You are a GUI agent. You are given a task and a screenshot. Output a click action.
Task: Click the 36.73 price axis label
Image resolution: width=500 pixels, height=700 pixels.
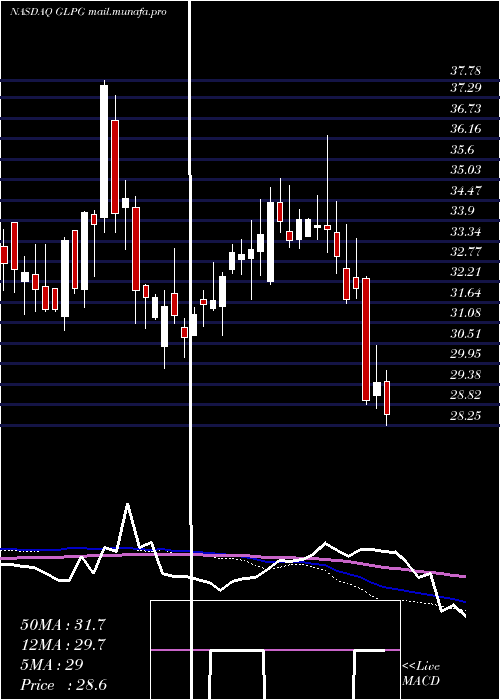[x=466, y=109]
